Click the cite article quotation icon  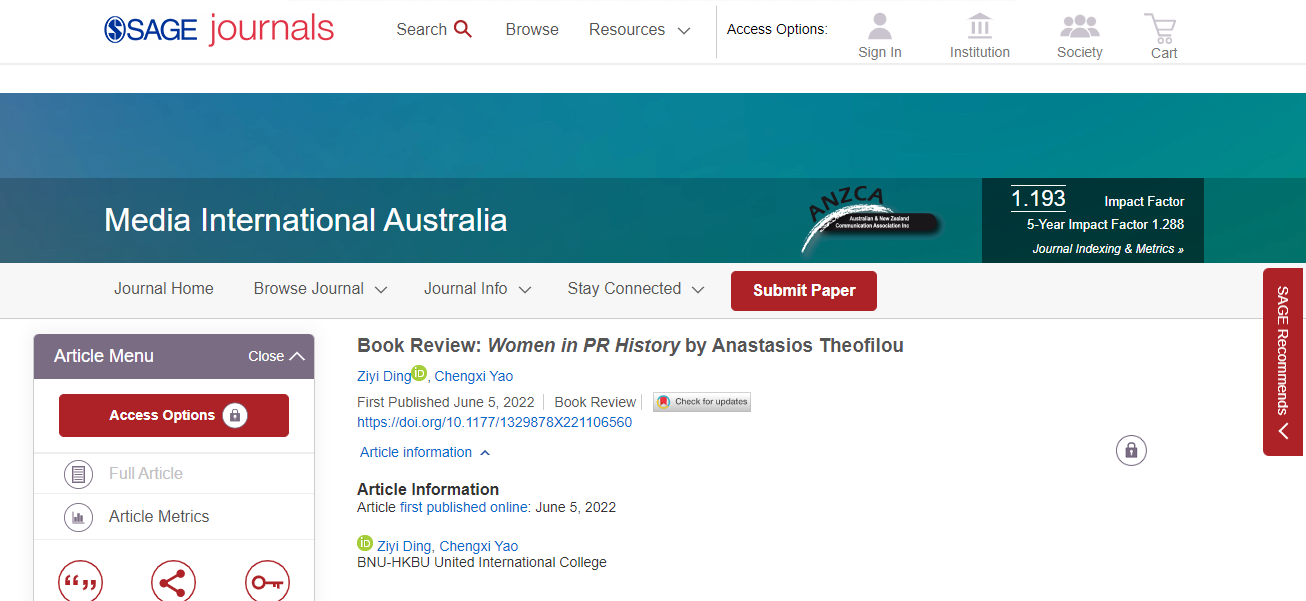pos(80,583)
